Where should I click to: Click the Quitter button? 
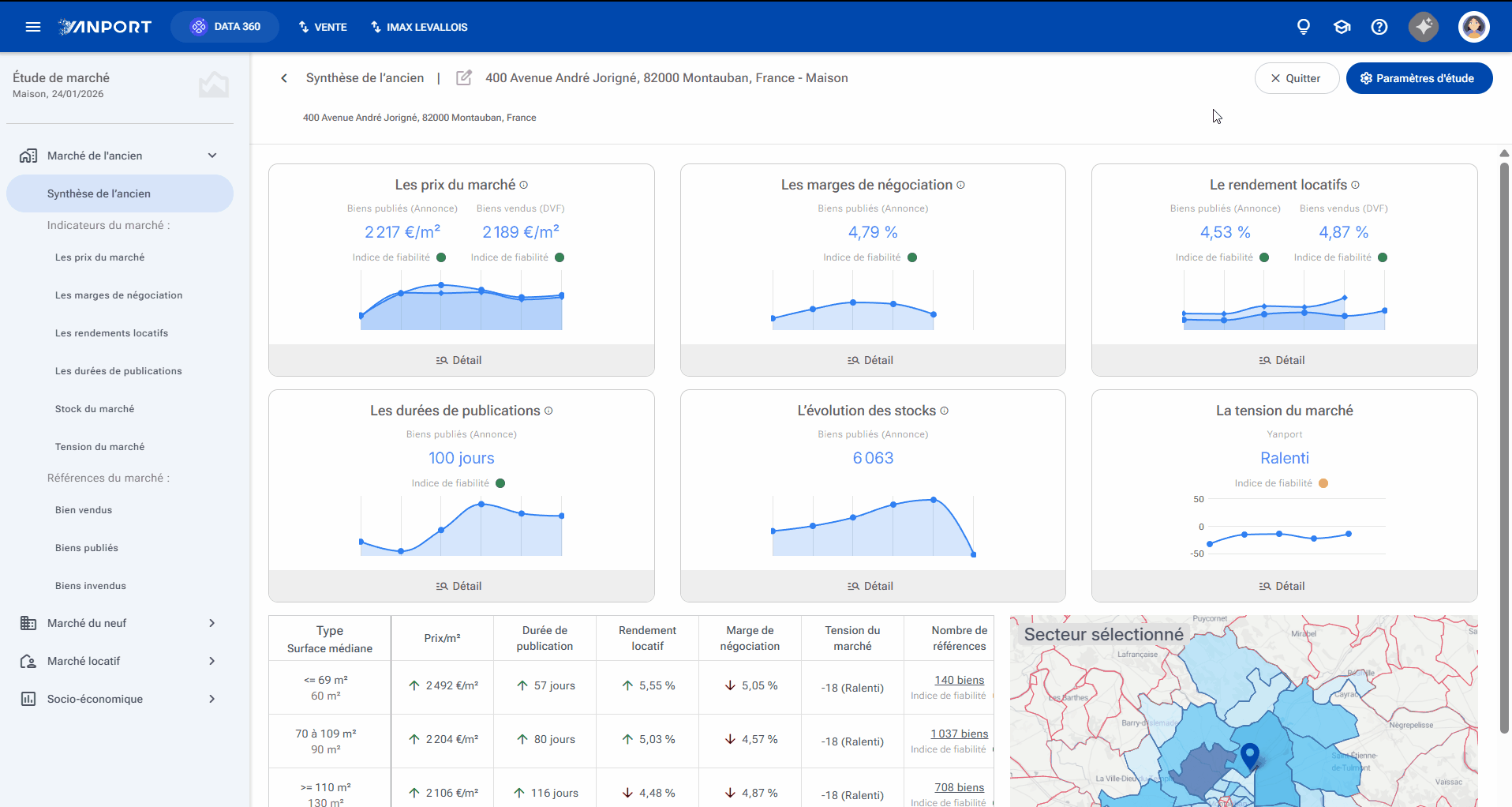pos(1297,78)
